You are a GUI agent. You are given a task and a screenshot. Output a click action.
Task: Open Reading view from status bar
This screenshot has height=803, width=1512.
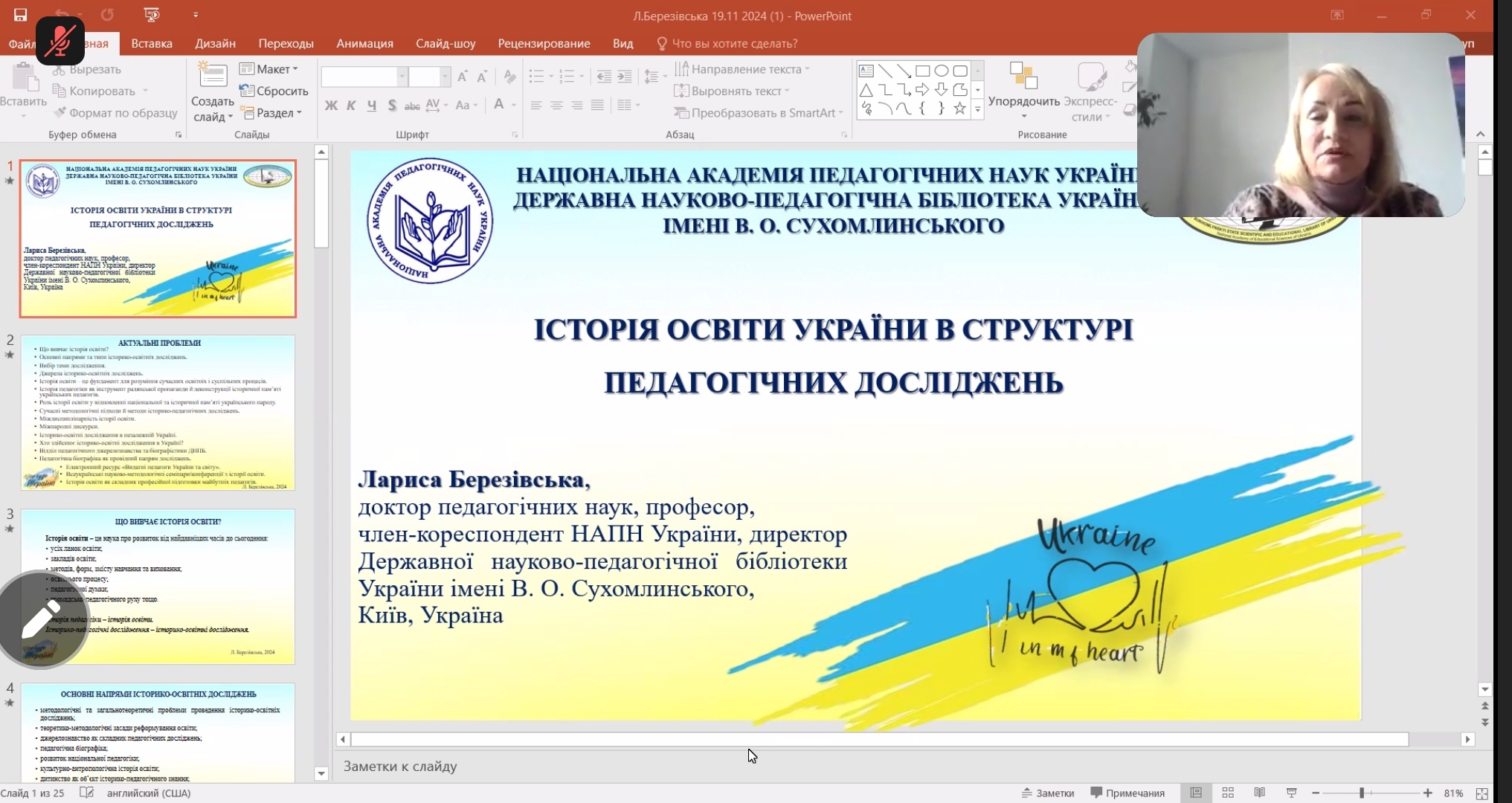point(1259,793)
